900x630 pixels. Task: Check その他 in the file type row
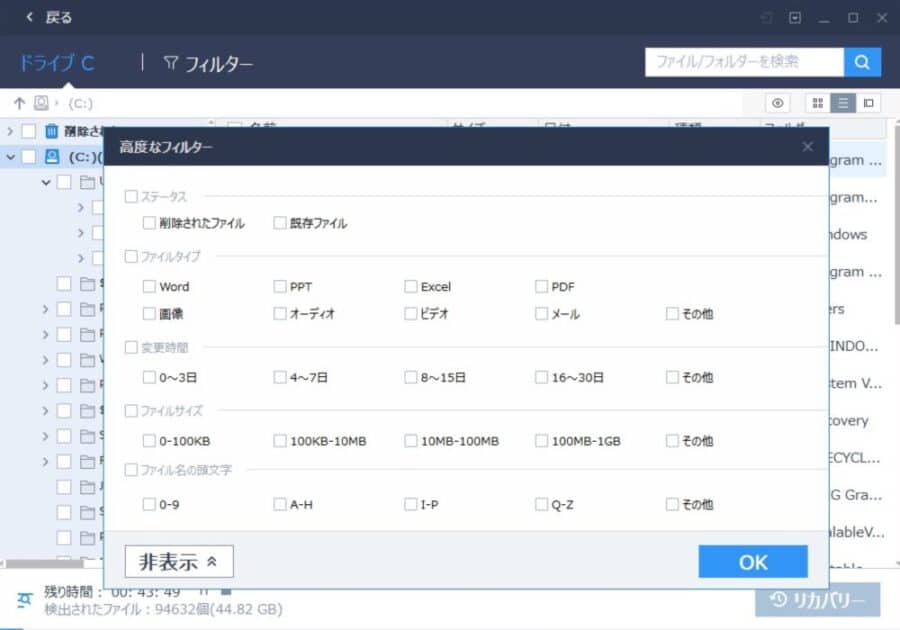[x=672, y=313]
